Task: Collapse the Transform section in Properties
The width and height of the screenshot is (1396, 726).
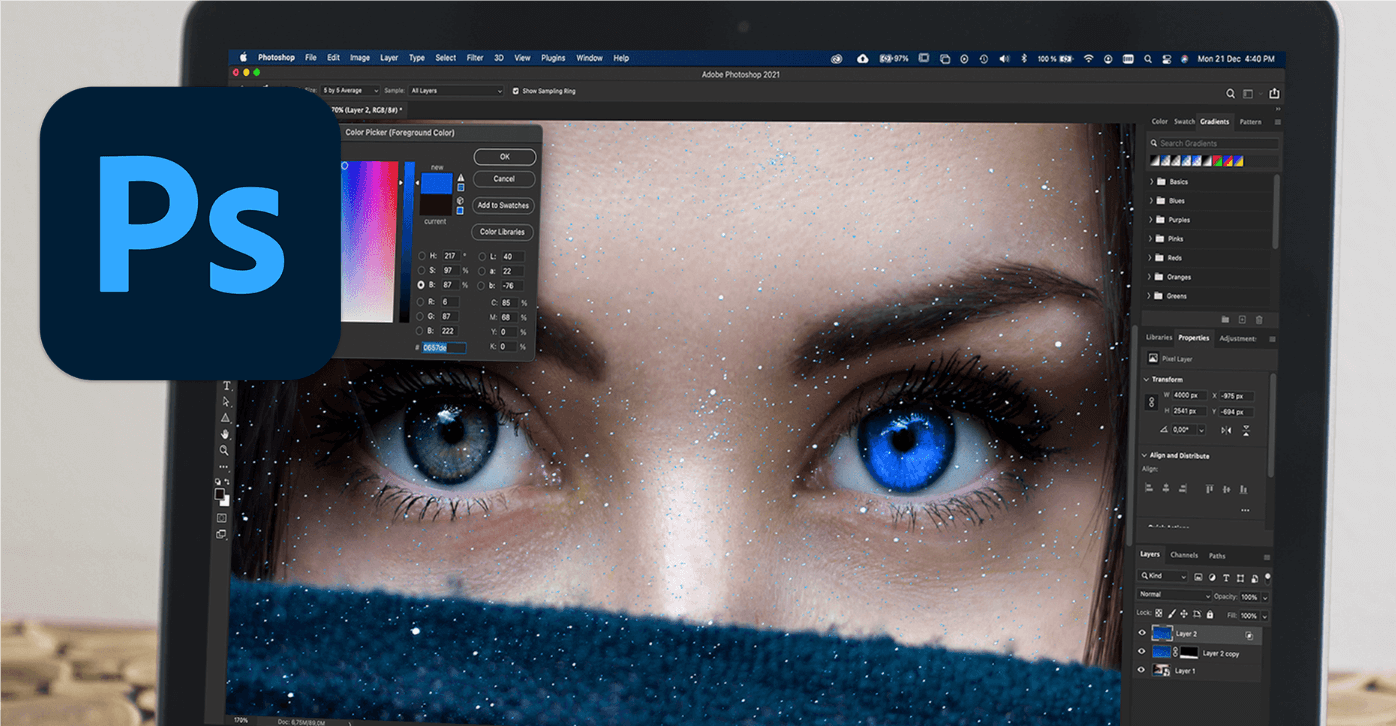Action: pos(1145,379)
